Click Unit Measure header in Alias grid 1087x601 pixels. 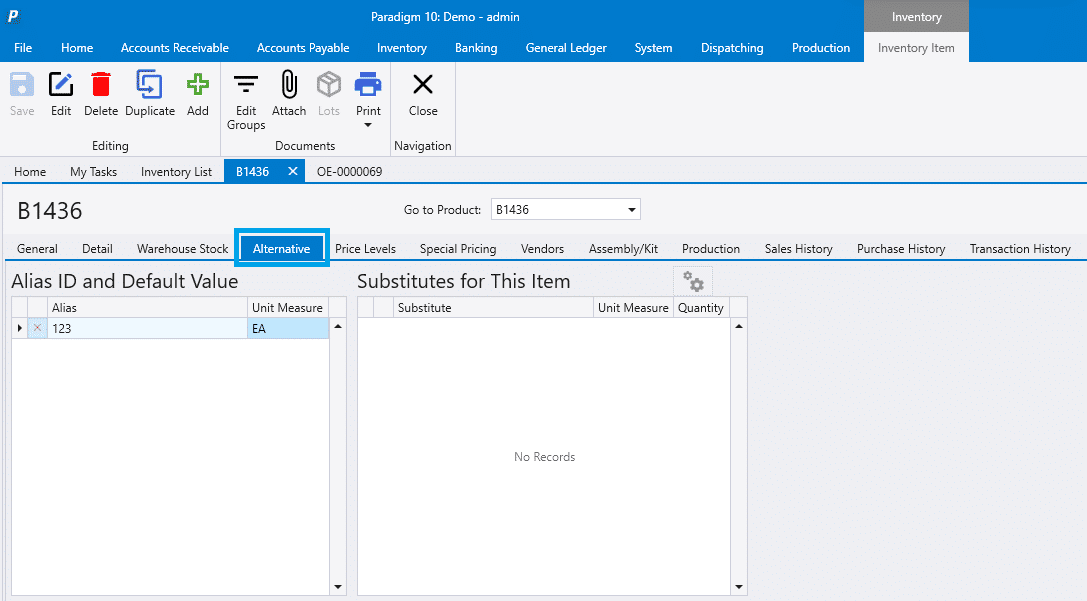pos(287,308)
